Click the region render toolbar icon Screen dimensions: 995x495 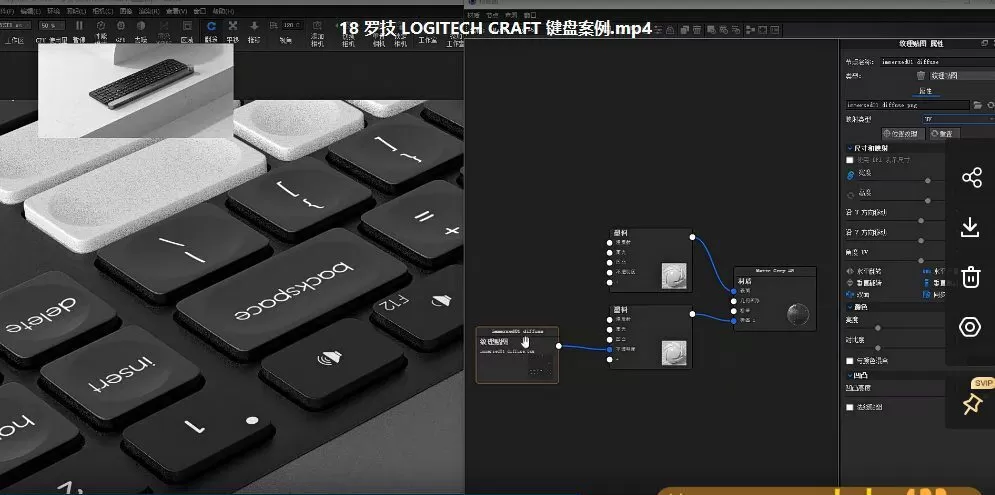[187, 25]
